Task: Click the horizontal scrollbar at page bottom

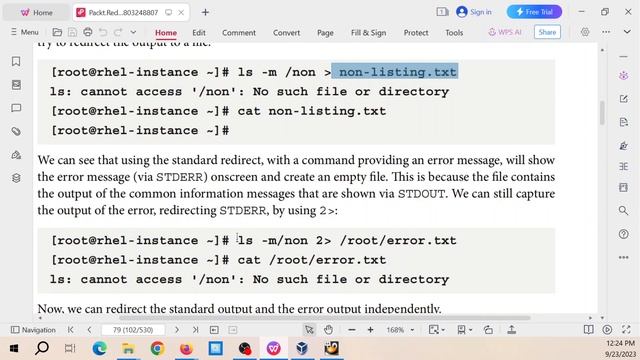Action: coord(324,318)
